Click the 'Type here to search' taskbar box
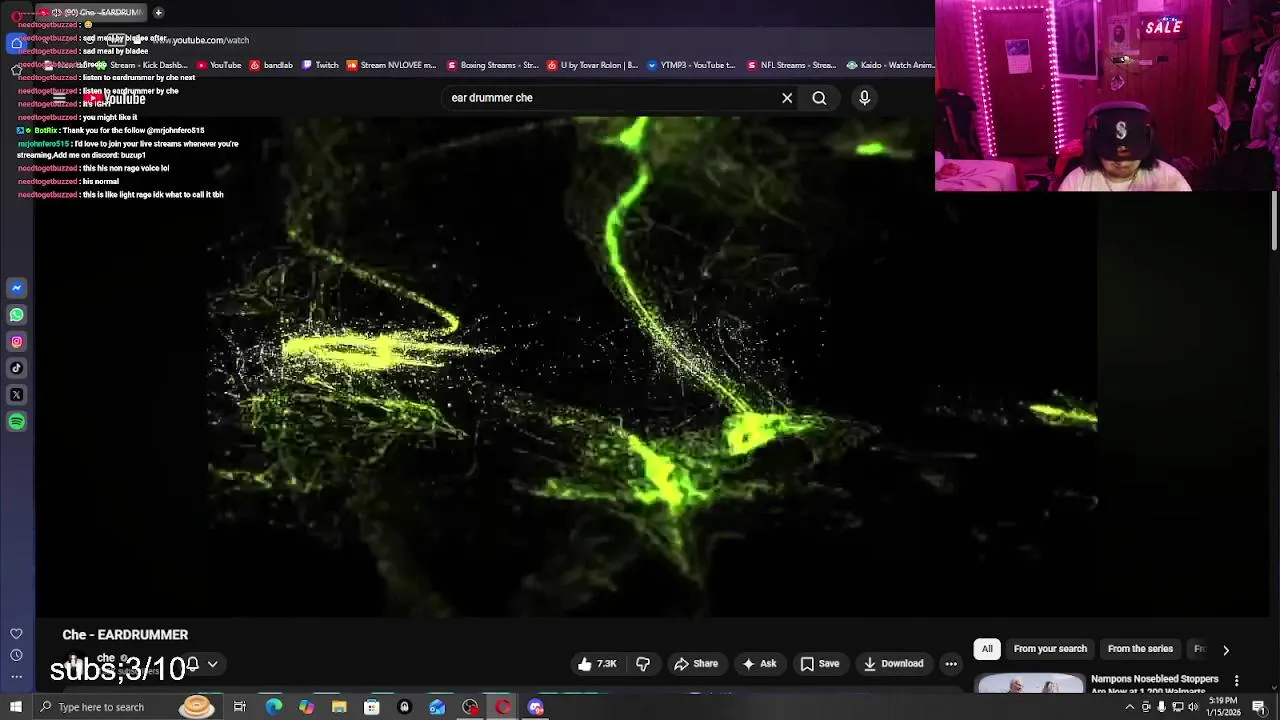This screenshot has width=1280, height=720. pos(128,707)
